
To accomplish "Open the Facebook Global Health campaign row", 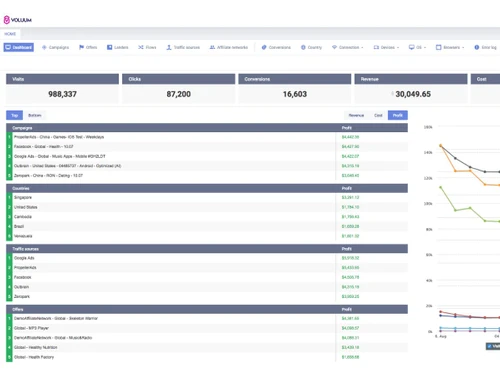I will [207, 147].
